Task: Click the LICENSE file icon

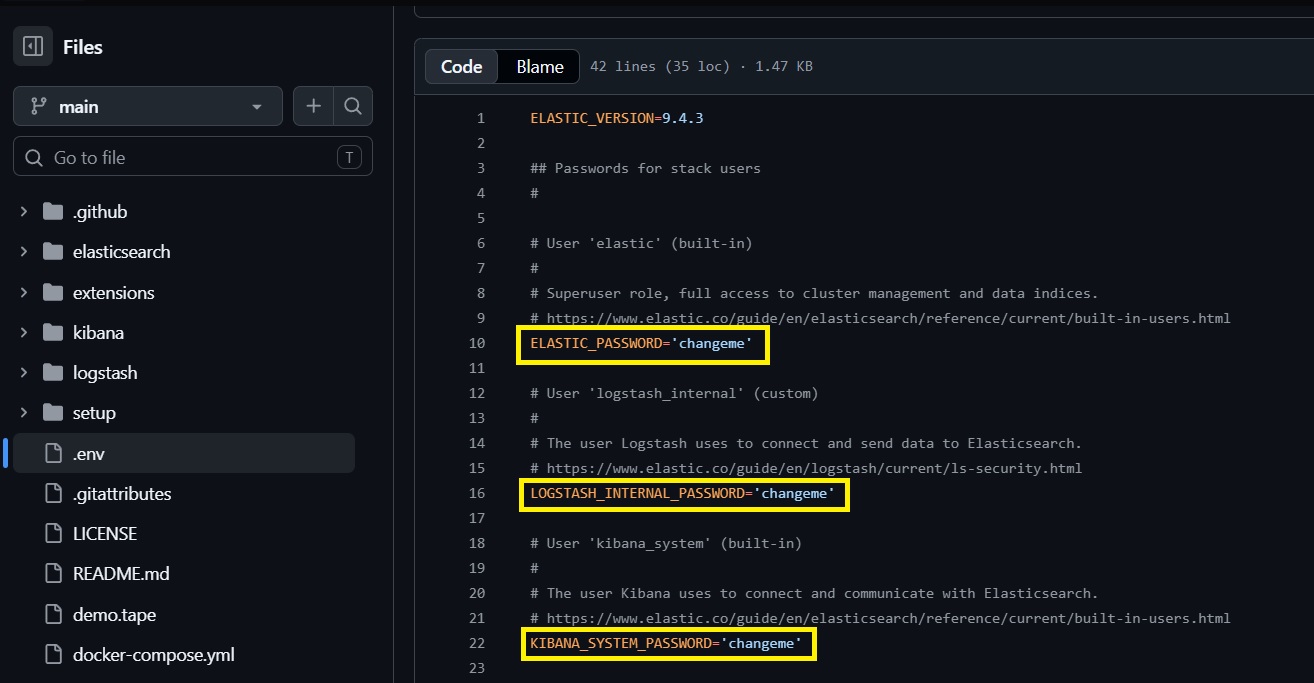Action: [53, 534]
